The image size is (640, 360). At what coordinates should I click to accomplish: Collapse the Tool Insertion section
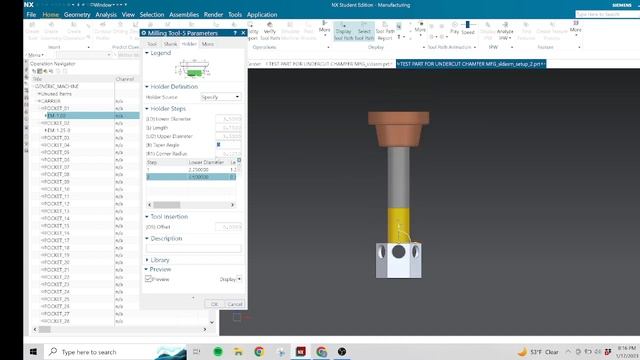point(147,217)
